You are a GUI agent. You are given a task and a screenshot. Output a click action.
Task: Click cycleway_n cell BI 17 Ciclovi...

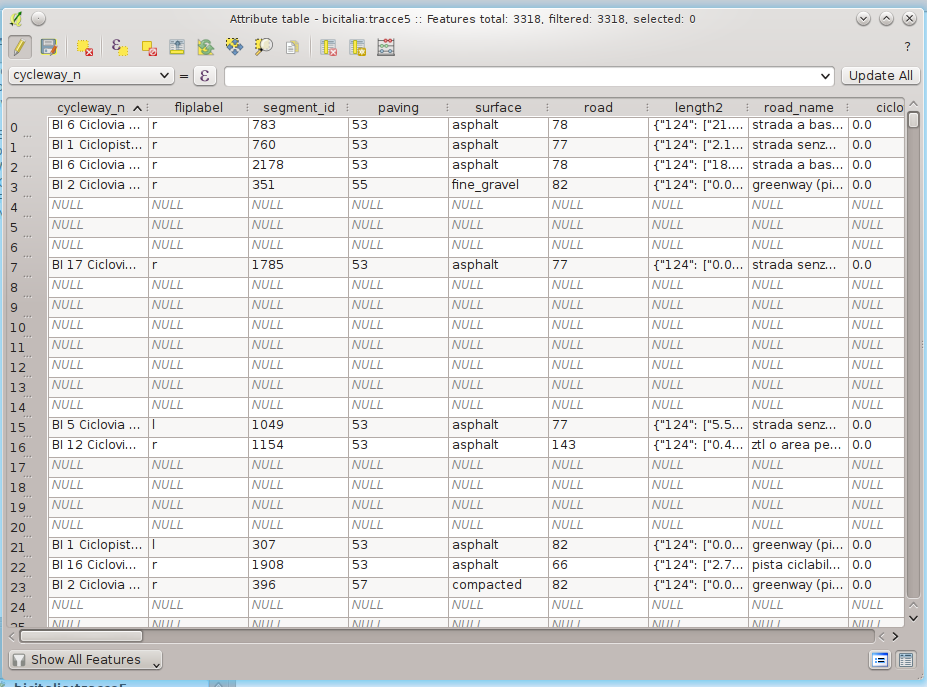(98, 265)
